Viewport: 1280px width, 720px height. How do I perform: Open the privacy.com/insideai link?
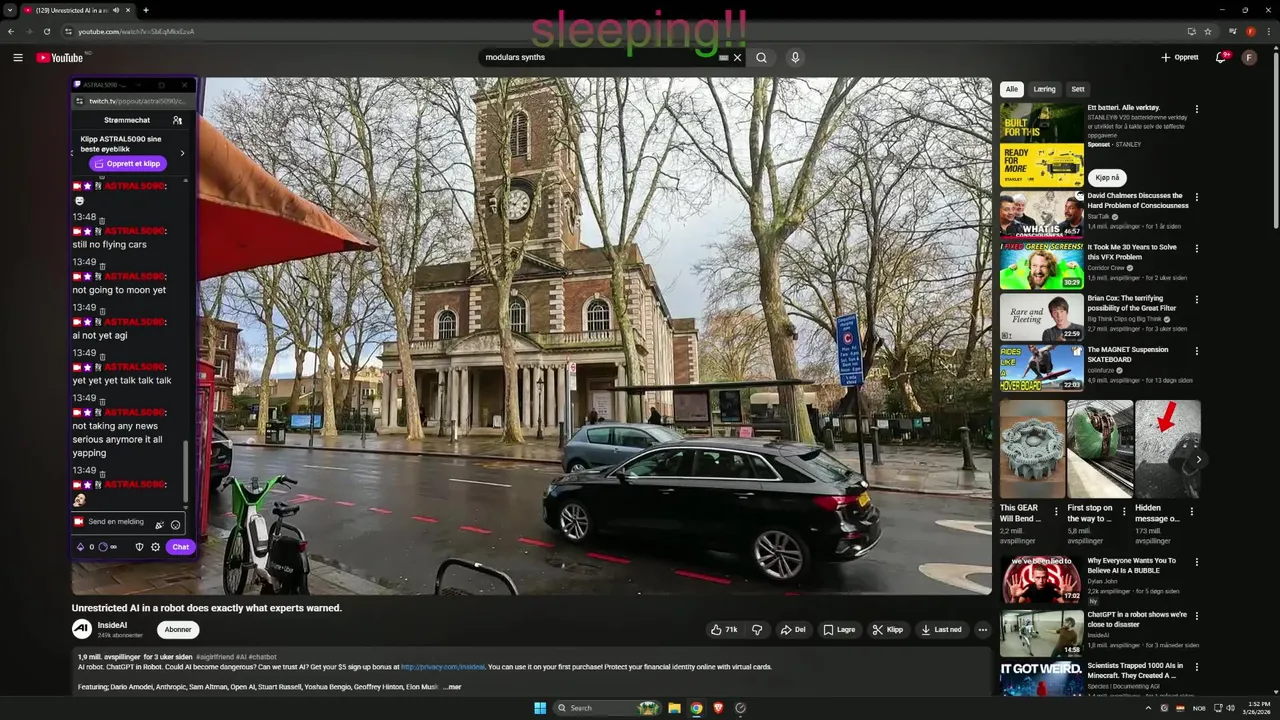tap(443, 667)
